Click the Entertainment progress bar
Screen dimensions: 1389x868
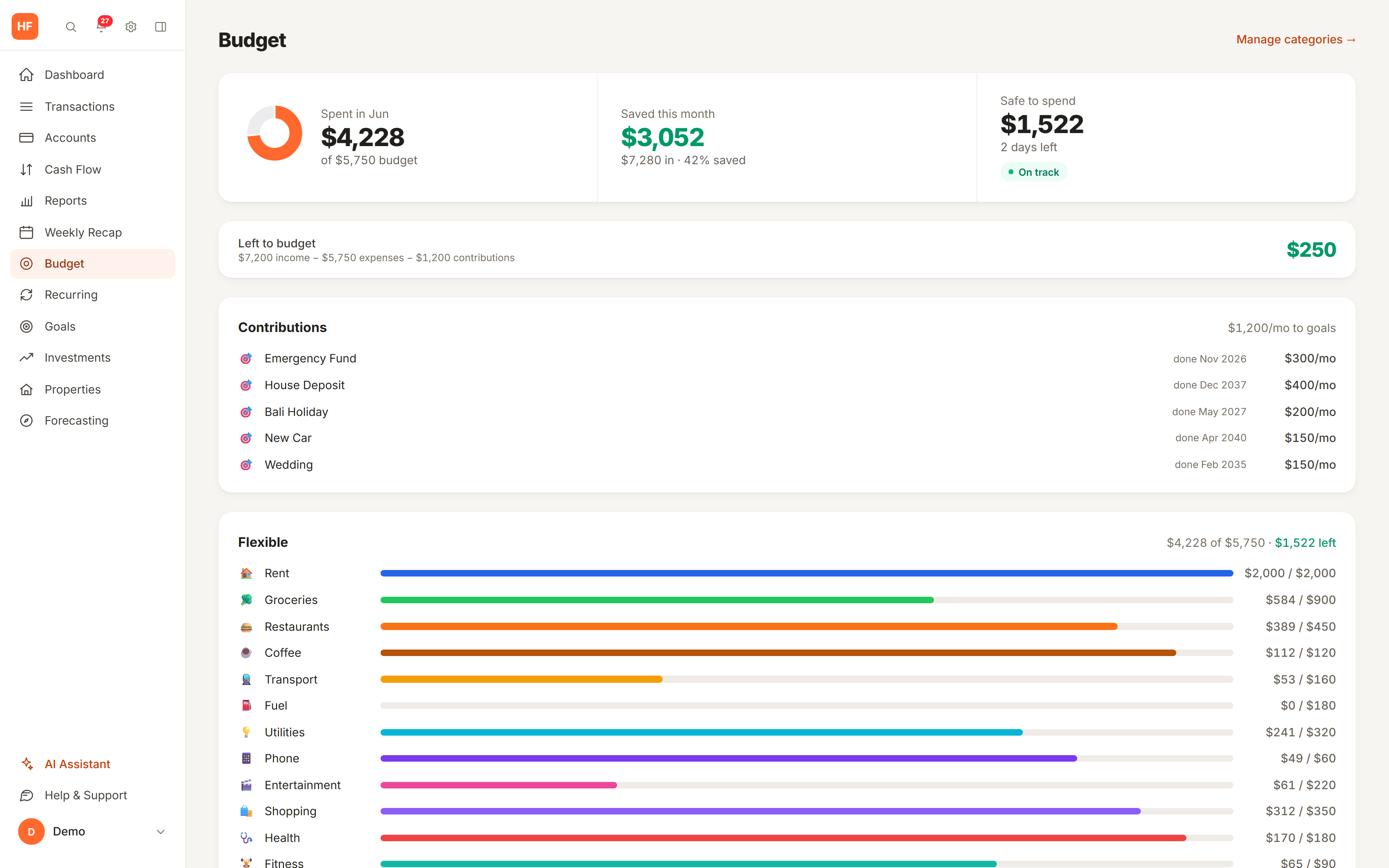tap(806, 785)
